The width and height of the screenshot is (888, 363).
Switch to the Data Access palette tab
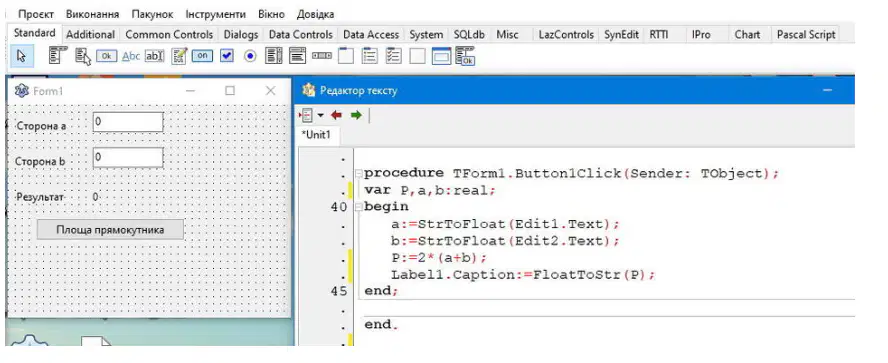coord(371,35)
